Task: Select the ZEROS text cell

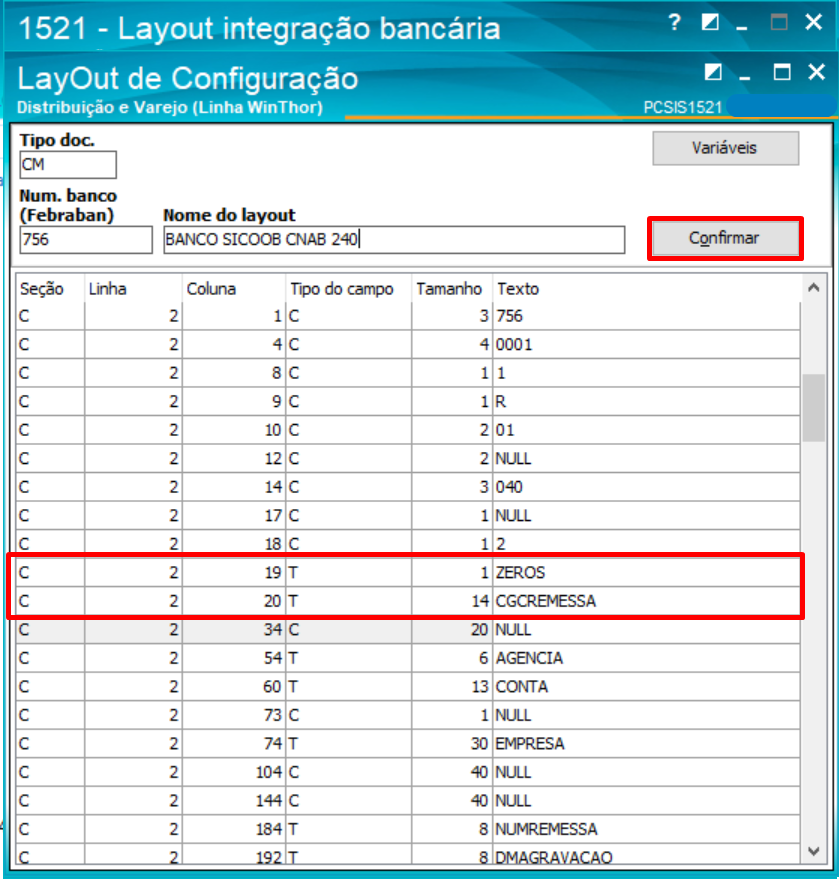Action: [x=646, y=573]
